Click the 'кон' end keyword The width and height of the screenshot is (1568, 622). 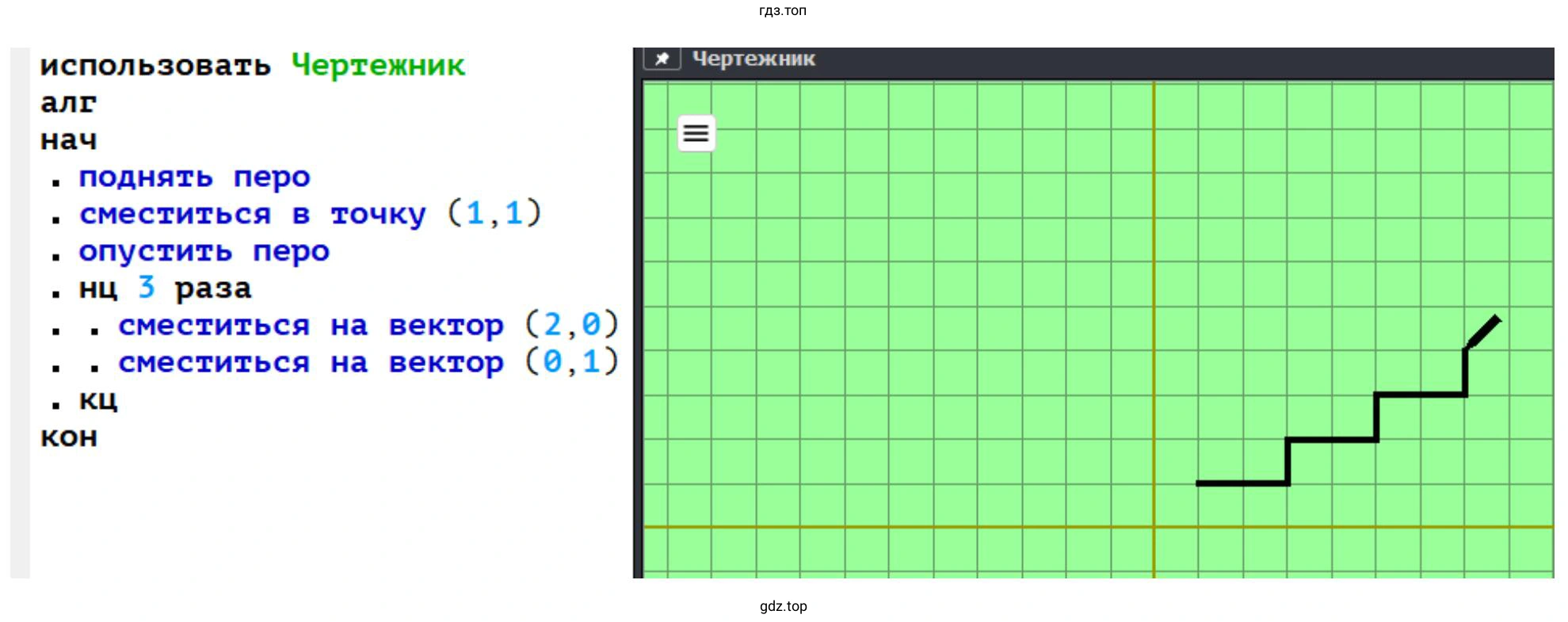[x=68, y=437]
